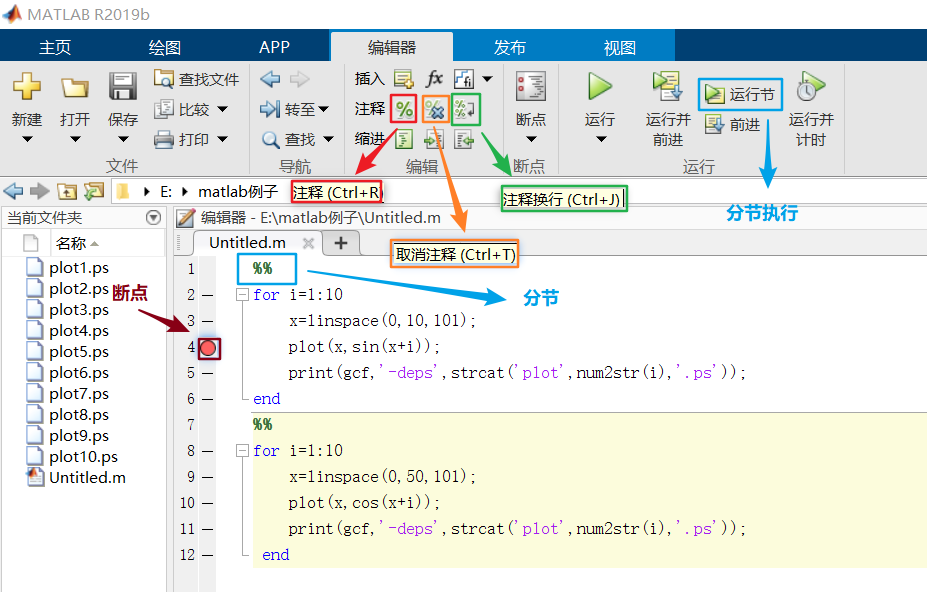Open a file with the folder icon

(74, 88)
